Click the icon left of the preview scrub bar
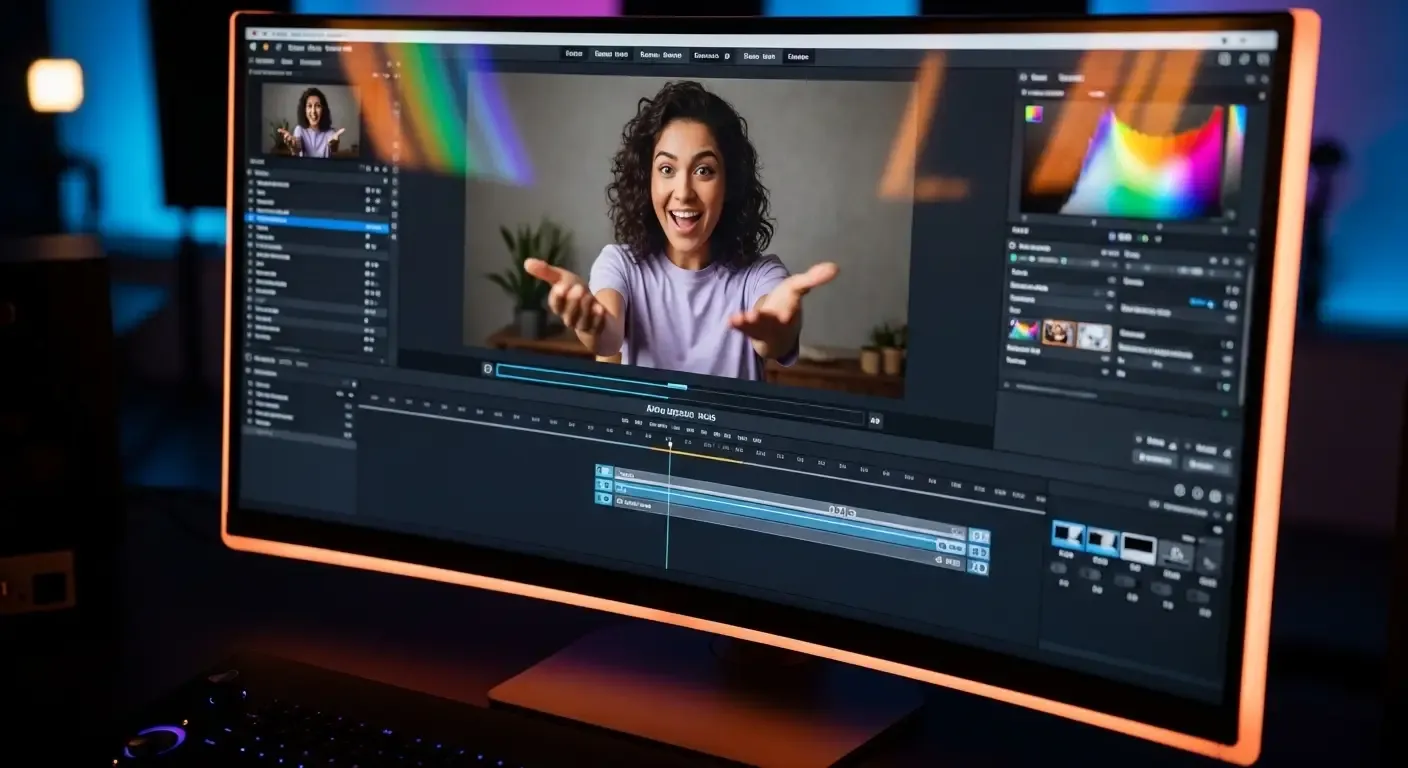This screenshot has width=1408, height=768. tap(488, 369)
